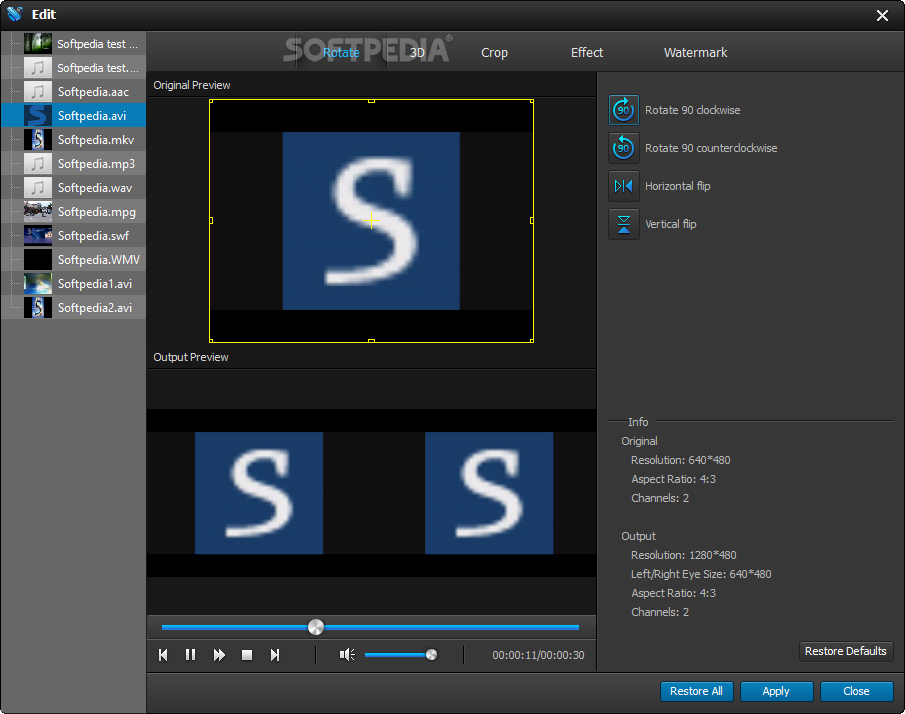Select the first Softpedia test file thumbnail
Viewport: 905px width, 714px height.
coord(38,44)
